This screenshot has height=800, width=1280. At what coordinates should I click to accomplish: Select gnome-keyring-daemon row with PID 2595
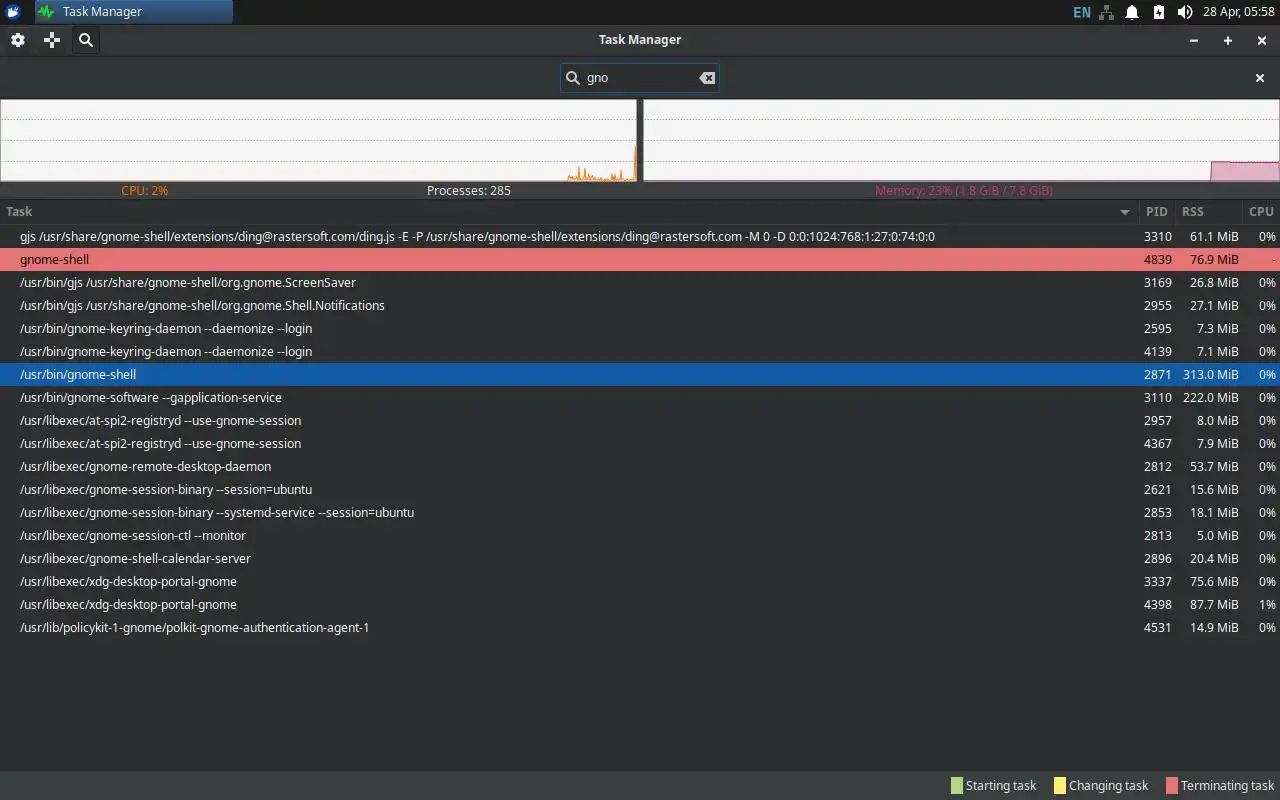coord(640,329)
